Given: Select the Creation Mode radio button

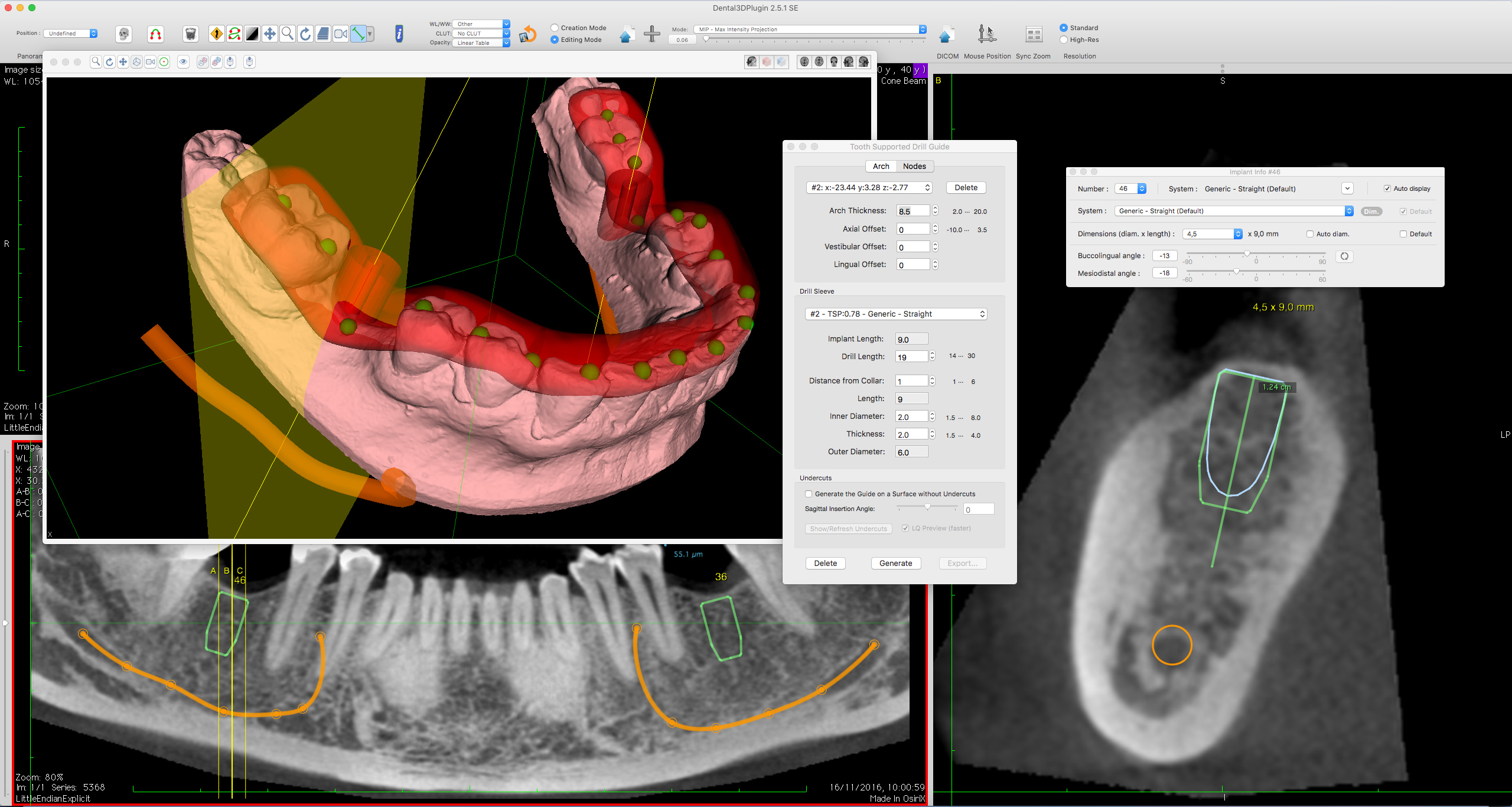Looking at the screenshot, I should pos(555,28).
